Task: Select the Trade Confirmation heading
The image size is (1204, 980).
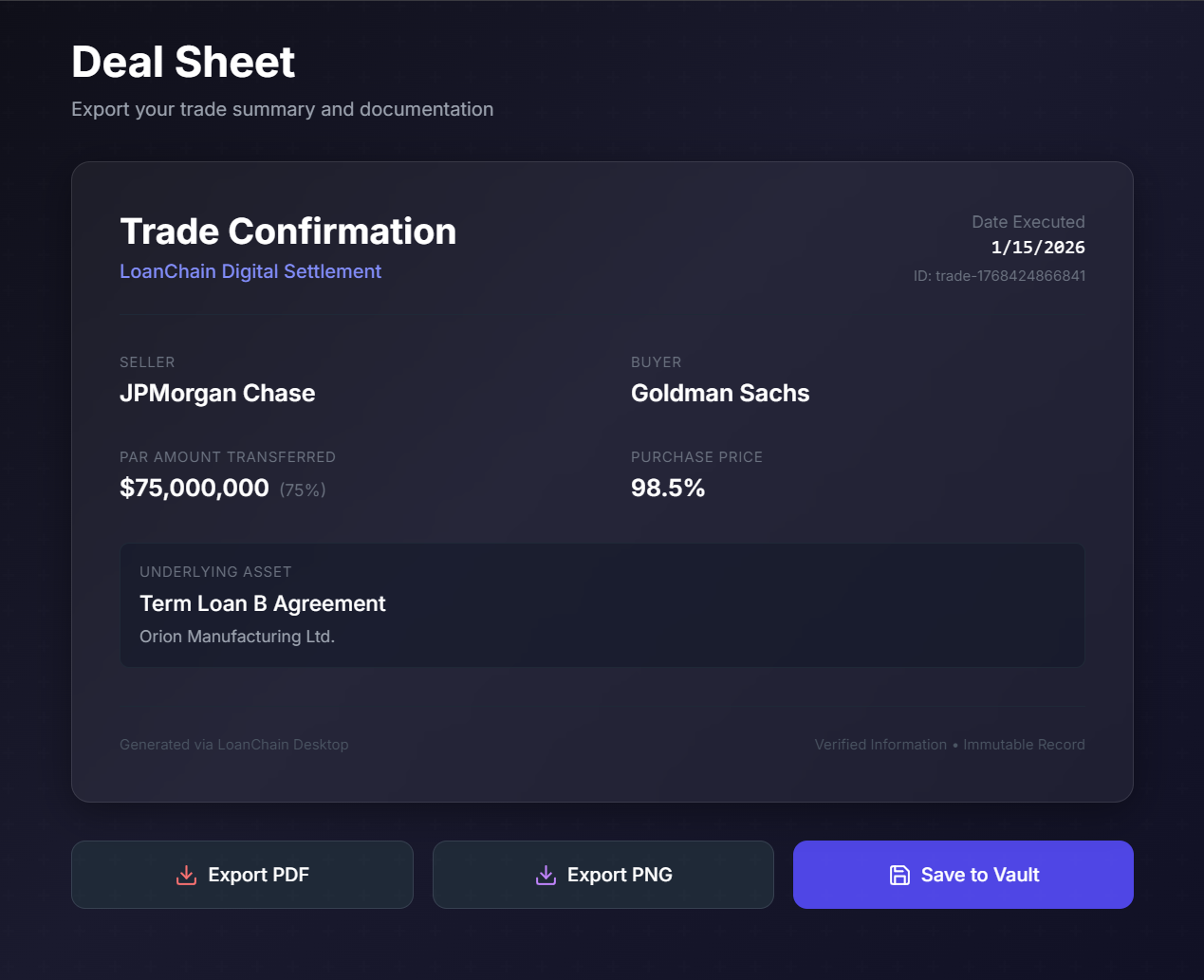Action: pyautogui.click(x=288, y=231)
